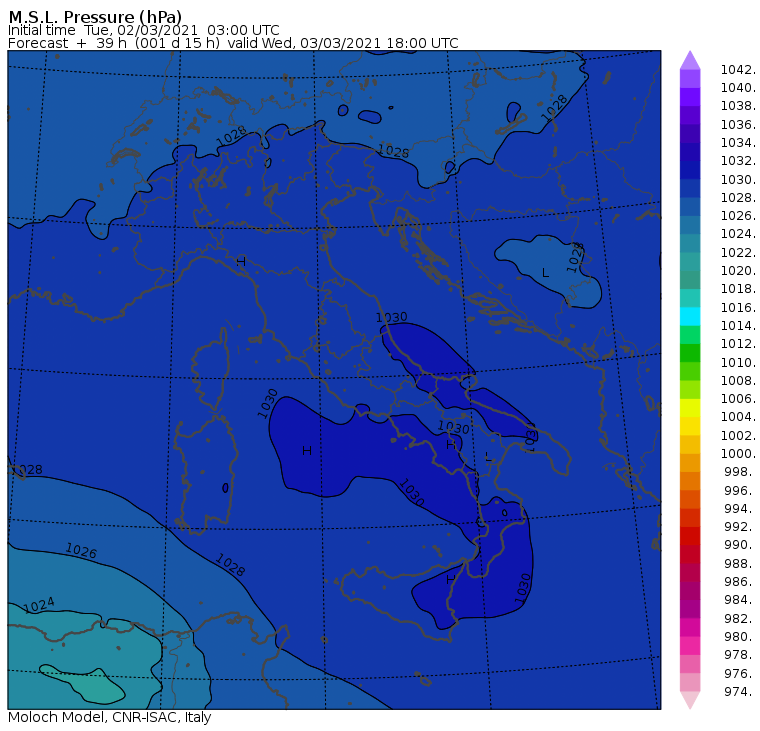
Task: Click the "1030" label above the Adriatic high
Action: pos(392,318)
